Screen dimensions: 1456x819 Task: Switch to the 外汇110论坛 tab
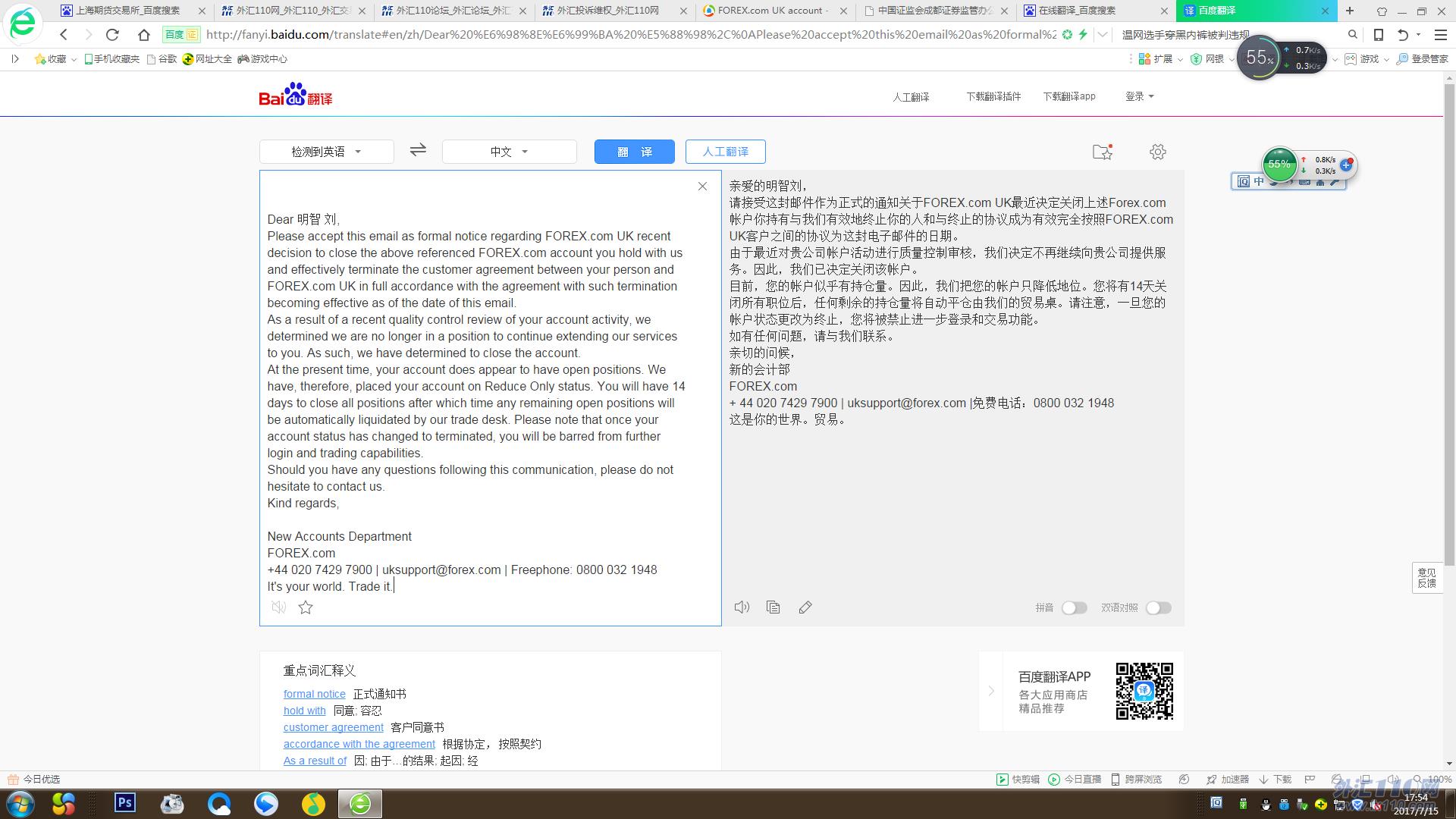(453, 11)
